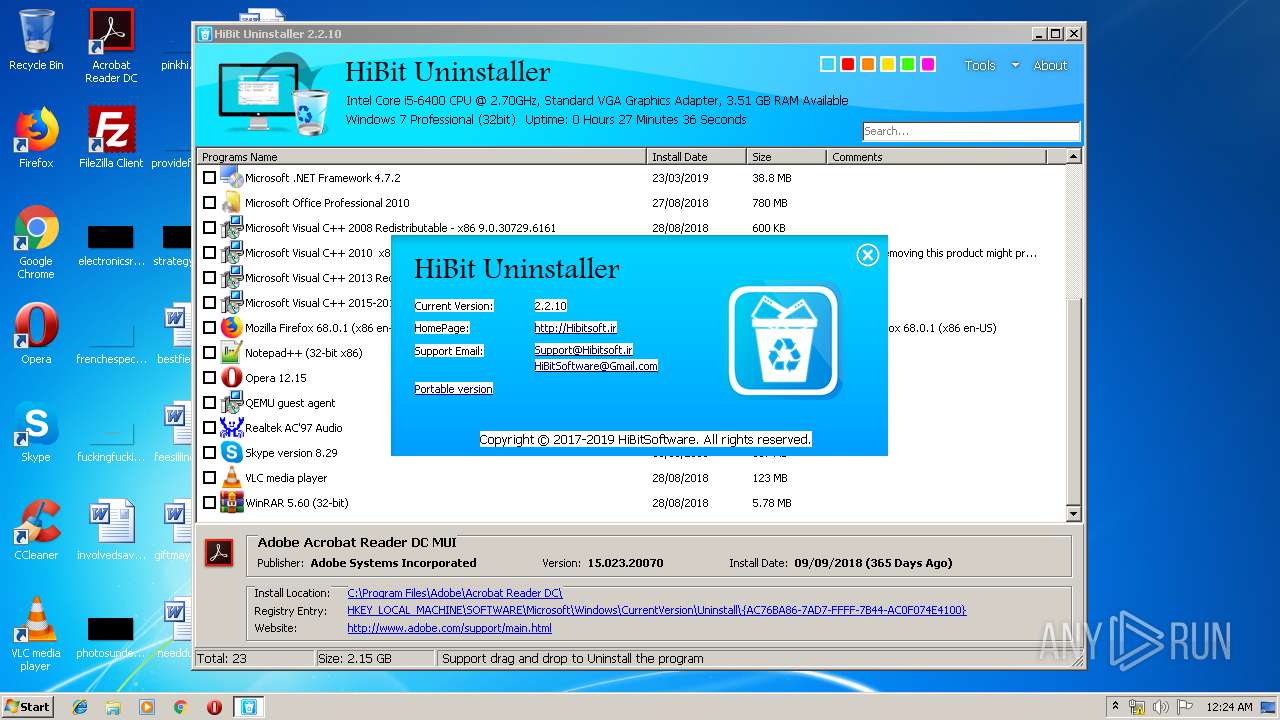Expand the Tools dropdown arrow
Screen dimensions: 1280x720
pos(1015,65)
